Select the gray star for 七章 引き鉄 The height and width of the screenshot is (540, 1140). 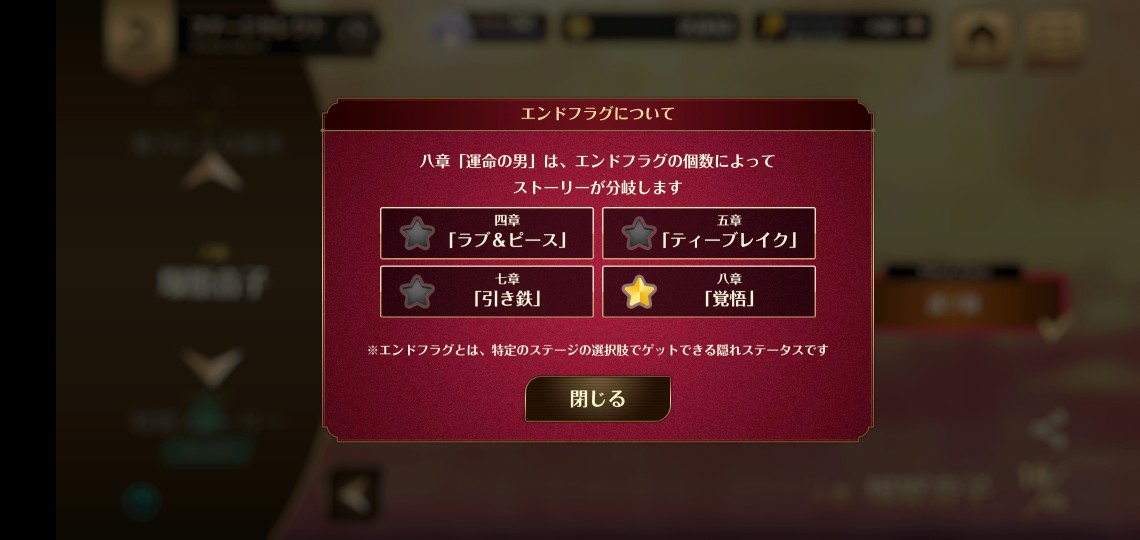pyautogui.click(x=417, y=292)
